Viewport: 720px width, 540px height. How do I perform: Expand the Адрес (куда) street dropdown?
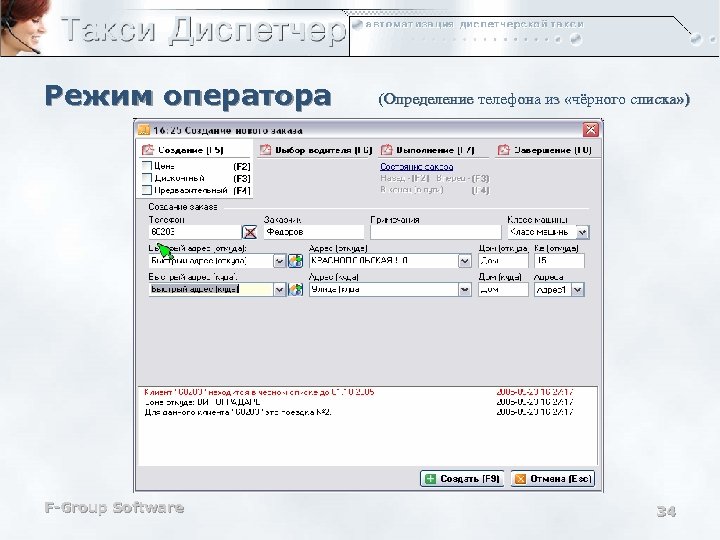pos(465,290)
